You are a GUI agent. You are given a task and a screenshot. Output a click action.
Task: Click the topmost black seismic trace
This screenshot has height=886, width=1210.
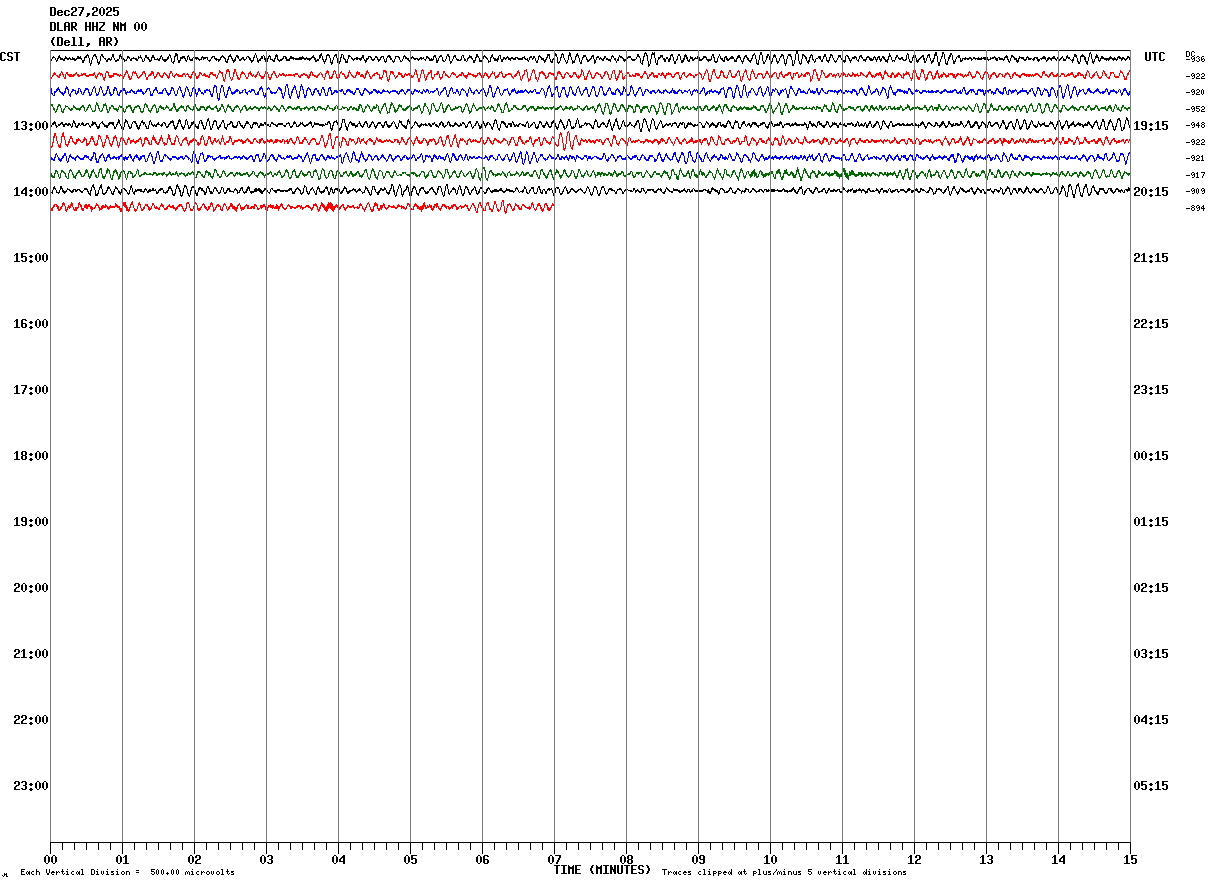pyautogui.click(x=590, y=59)
